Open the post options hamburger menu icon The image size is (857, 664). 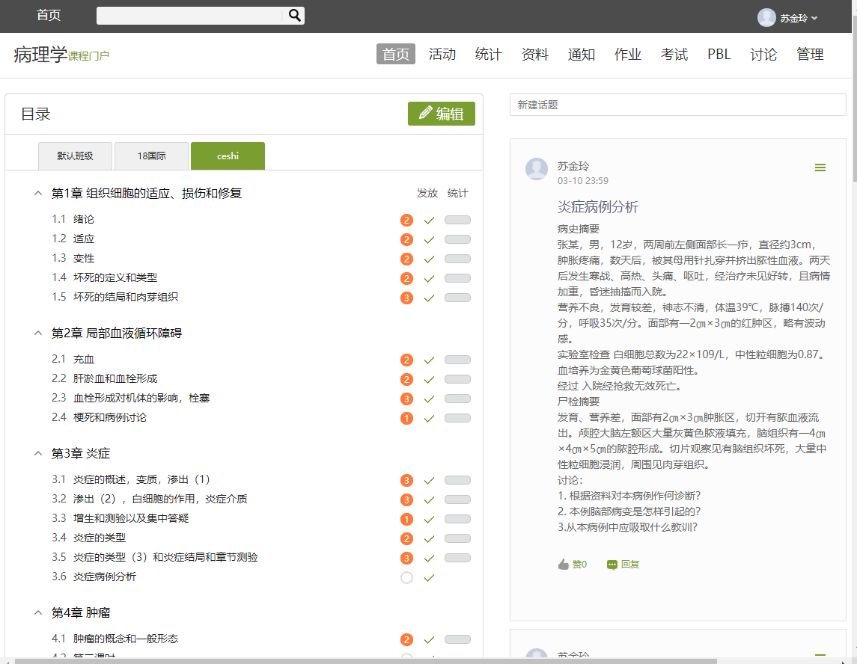[820, 167]
